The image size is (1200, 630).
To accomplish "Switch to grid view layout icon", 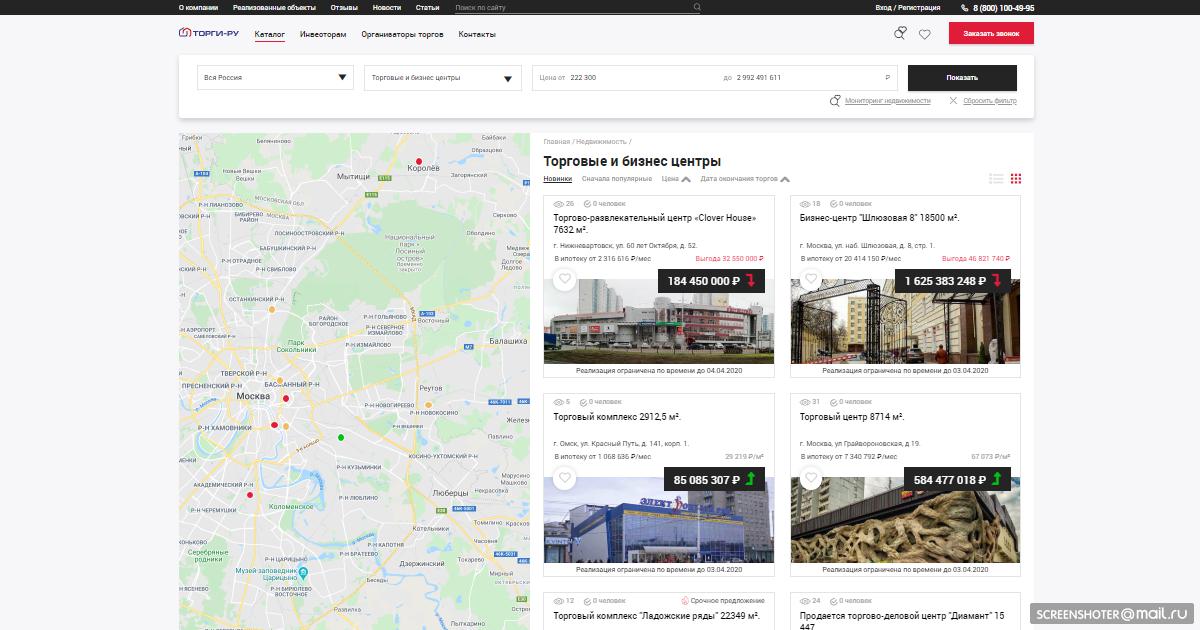I will point(1016,179).
